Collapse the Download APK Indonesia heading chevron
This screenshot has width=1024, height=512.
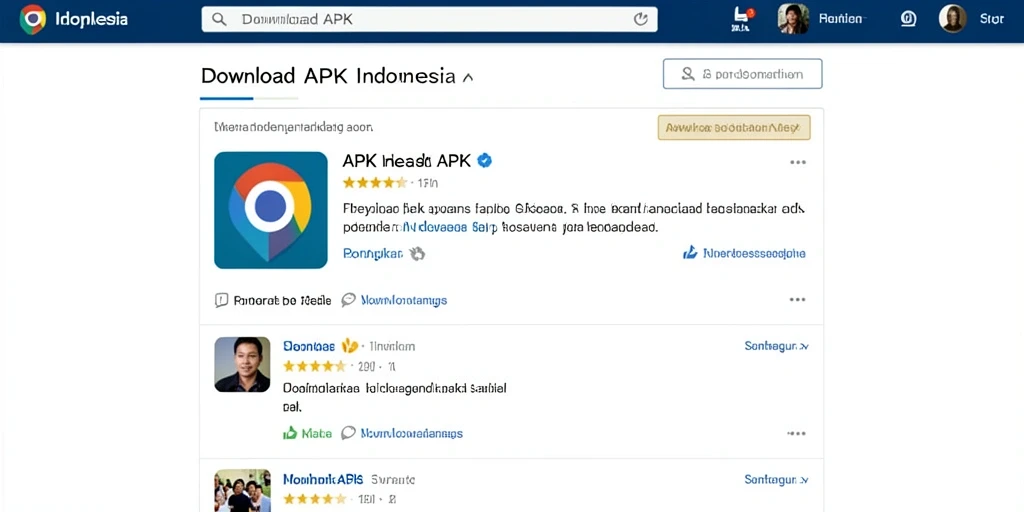click(x=468, y=77)
